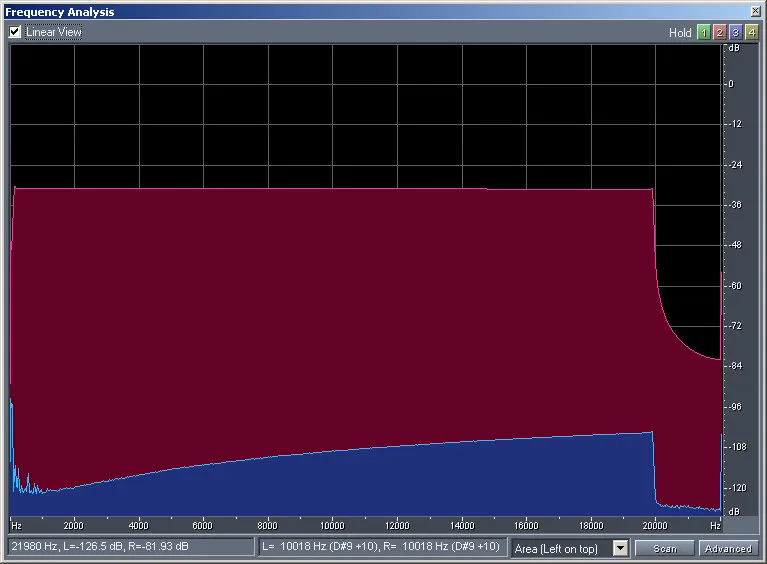
Task: Click the -84 dB scale label
Action: pos(735,366)
